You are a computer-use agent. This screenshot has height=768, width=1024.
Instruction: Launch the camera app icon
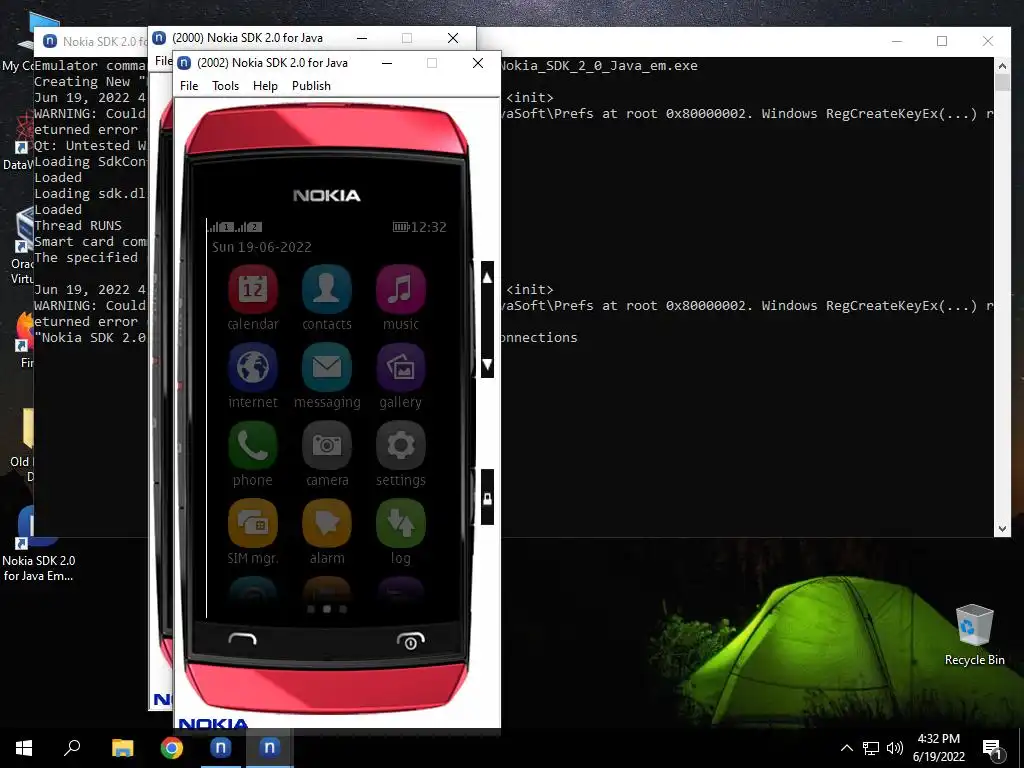pyautogui.click(x=327, y=445)
